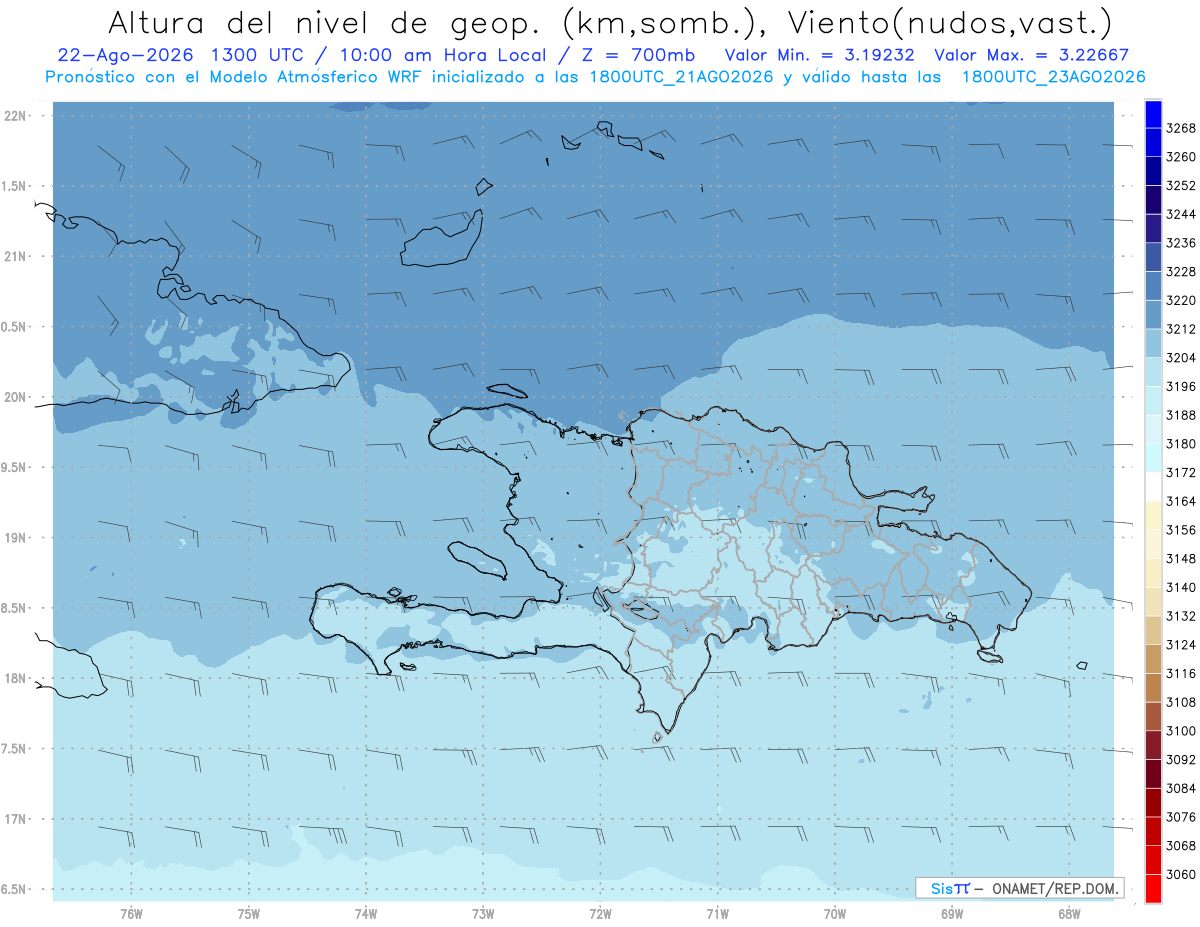Click the color scale value 3060
Screen dimensions: 1200x927
coord(1181,874)
